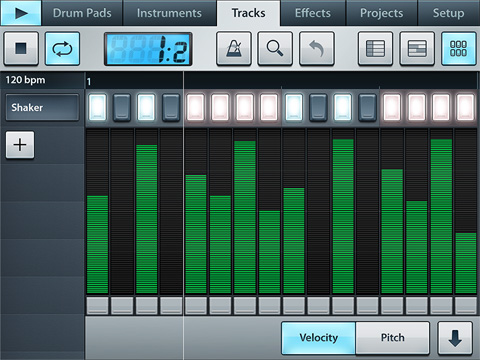
Task: Set velocity in empty step 2 column
Action: 122,212
